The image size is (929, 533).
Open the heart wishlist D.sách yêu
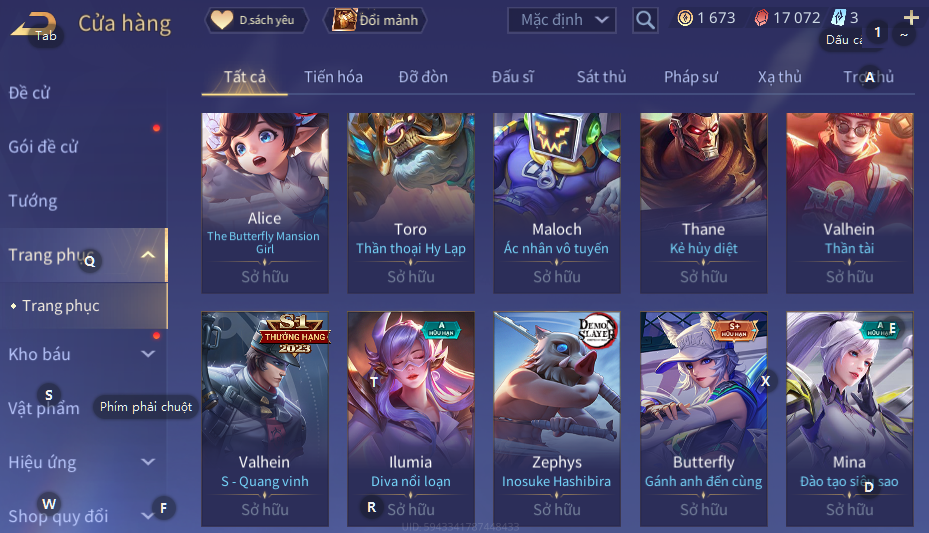click(256, 20)
